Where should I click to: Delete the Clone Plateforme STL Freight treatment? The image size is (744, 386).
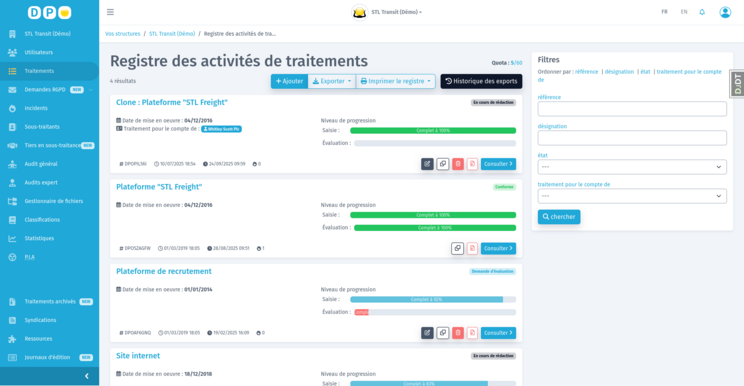458,164
